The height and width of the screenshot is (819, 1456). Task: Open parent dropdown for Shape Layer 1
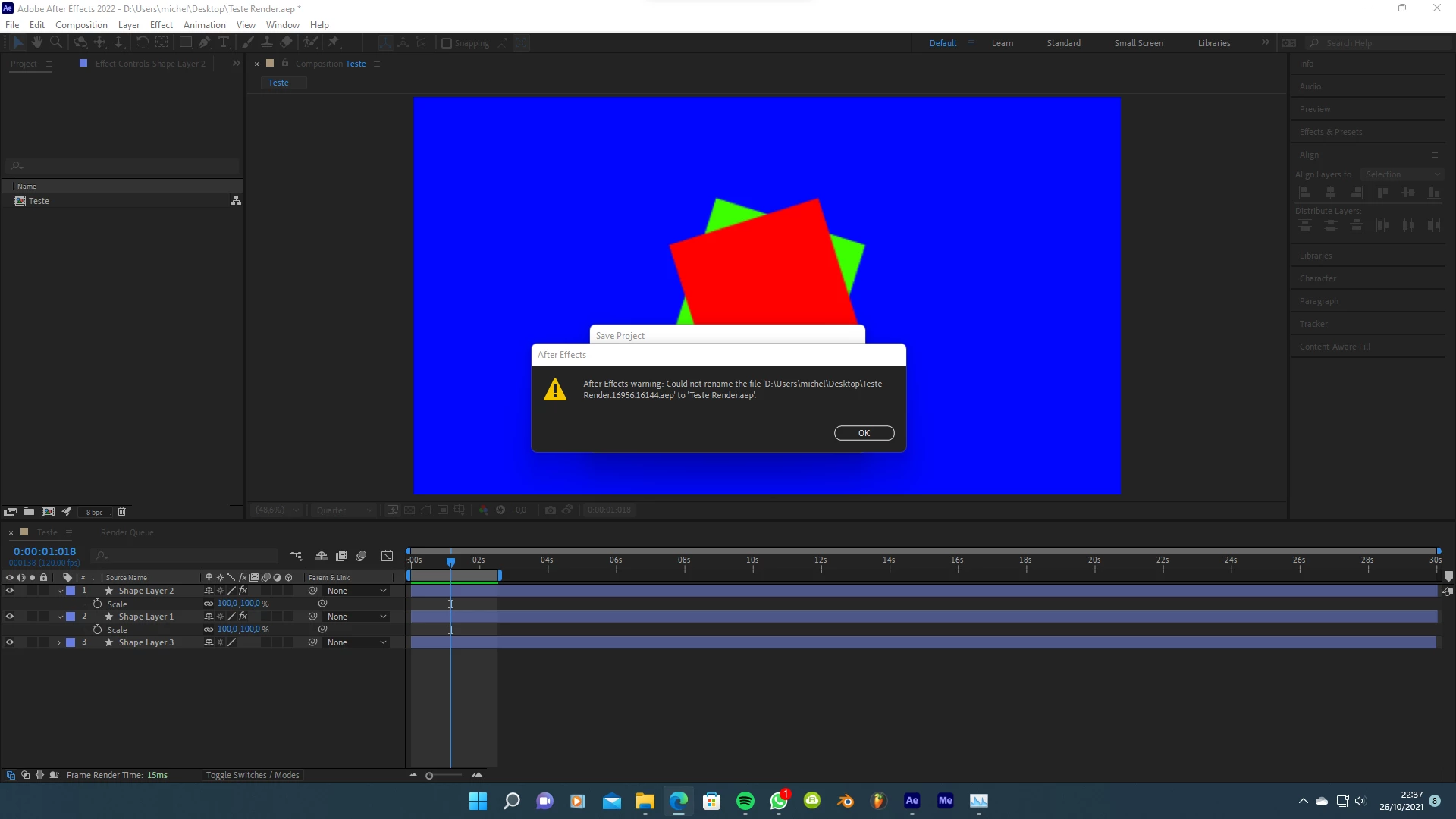click(356, 617)
